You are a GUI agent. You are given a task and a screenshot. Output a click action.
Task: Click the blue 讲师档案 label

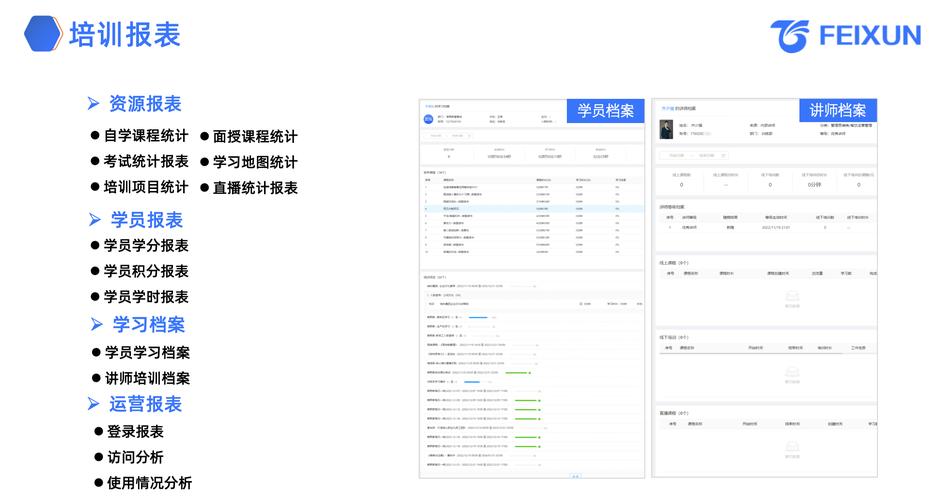838,111
